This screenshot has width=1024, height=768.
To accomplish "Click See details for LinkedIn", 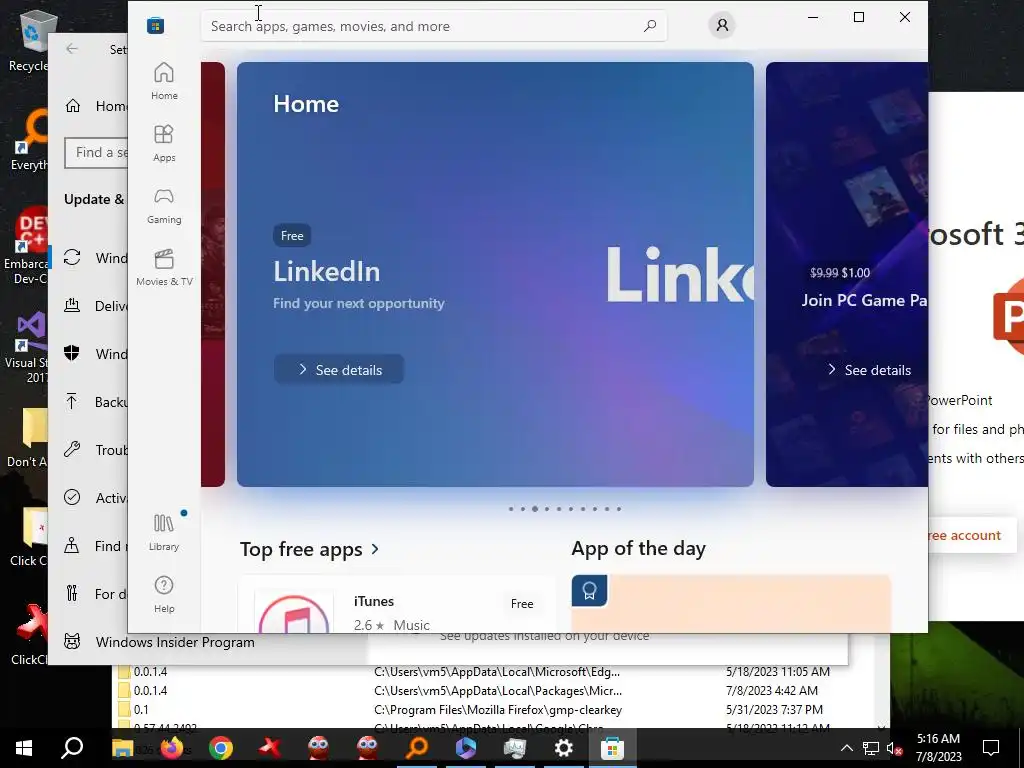I will (x=339, y=370).
